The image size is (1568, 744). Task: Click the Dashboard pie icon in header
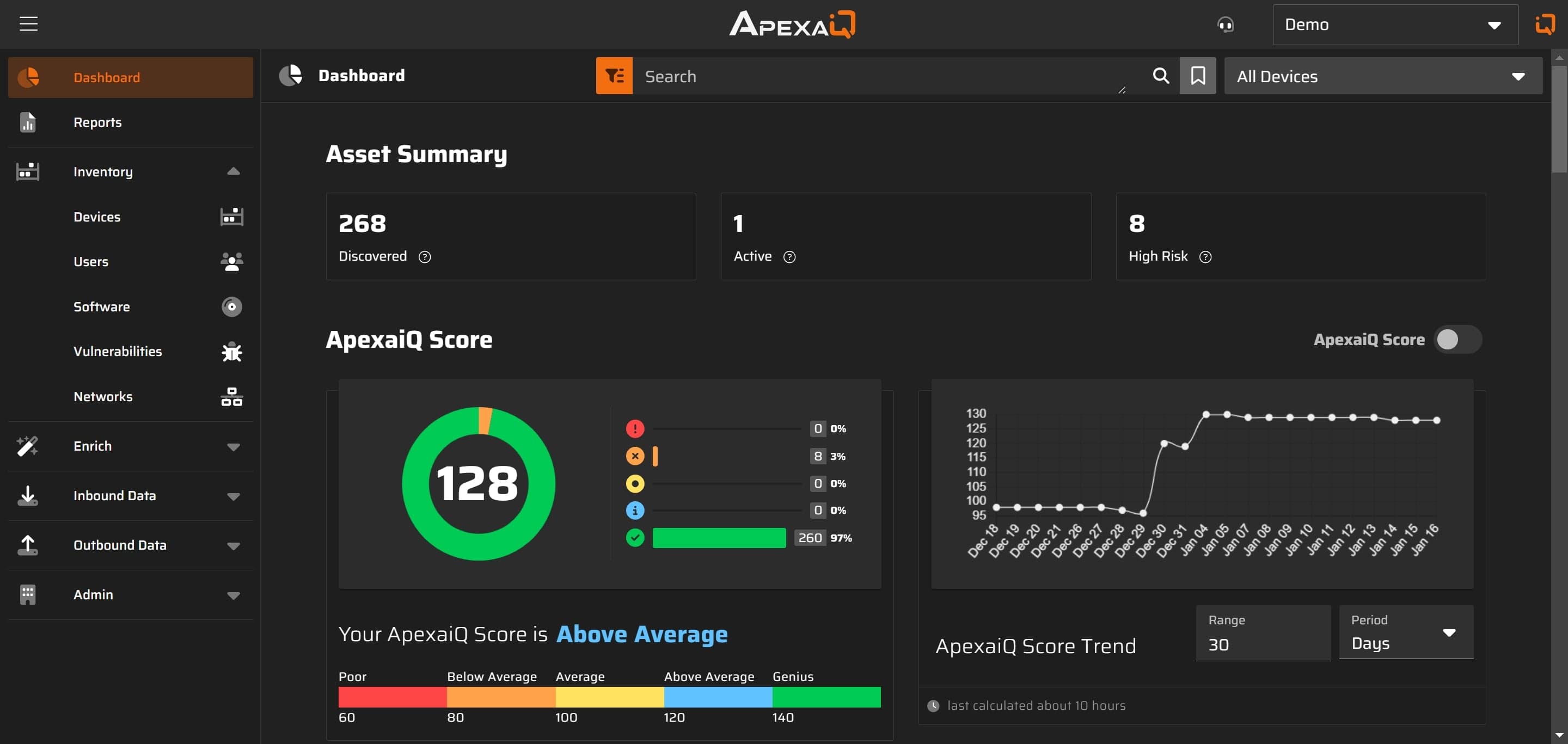[290, 76]
